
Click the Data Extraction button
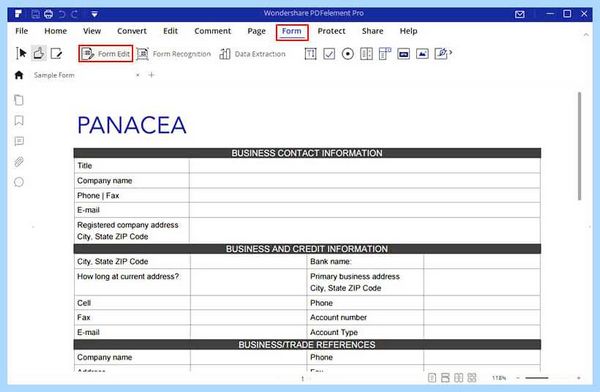(x=252, y=54)
